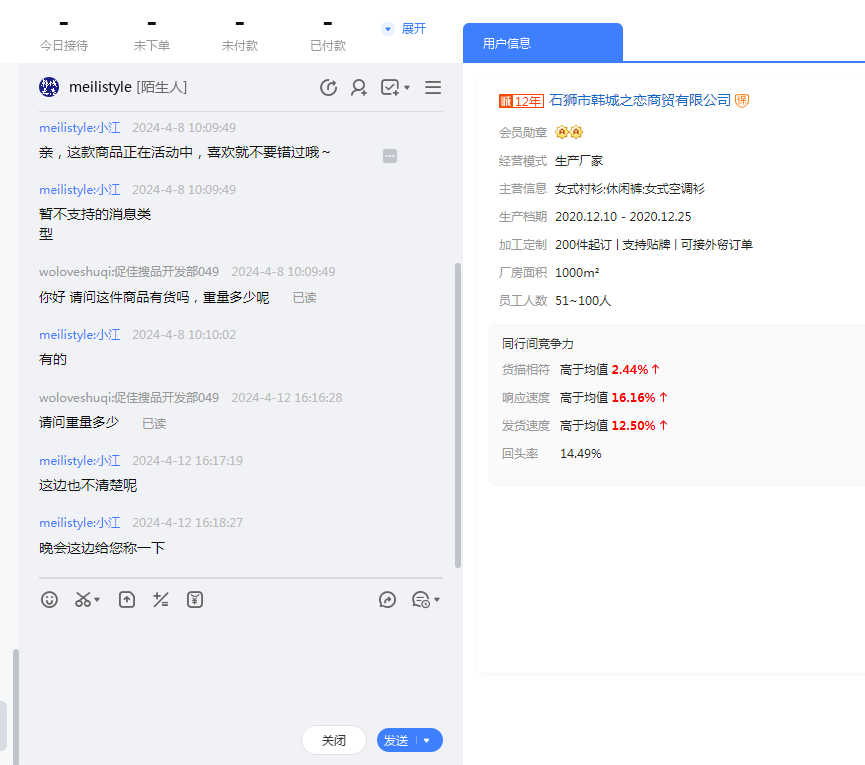Click the ellipsis icon beside first message
The height and width of the screenshot is (765, 865).
tap(390, 156)
